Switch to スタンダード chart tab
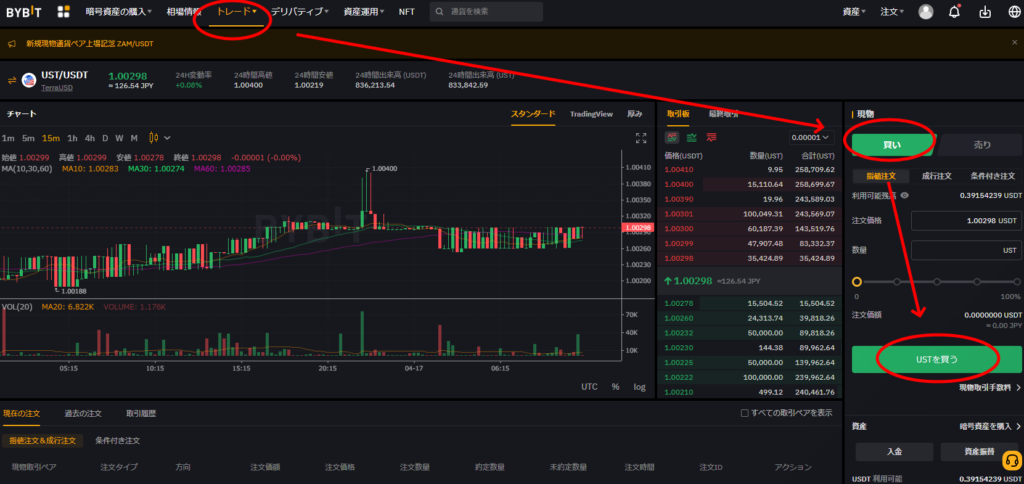1024x484 pixels. click(533, 114)
